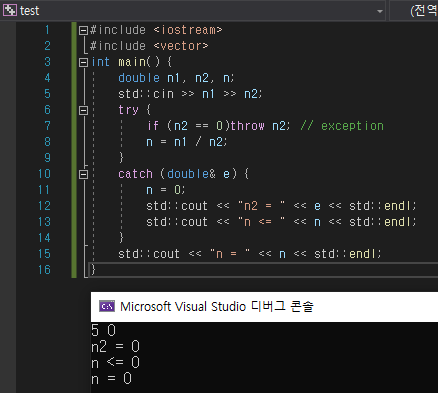Click 'n = 0;' on line 11
Screen dimensions: 438x393
point(165,190)
